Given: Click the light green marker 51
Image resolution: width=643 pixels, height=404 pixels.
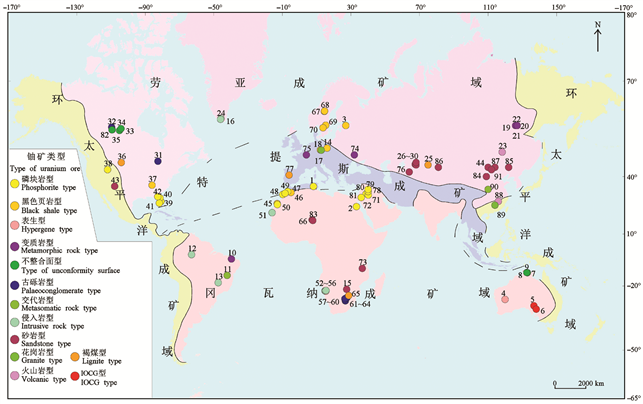Looking at the screenshot, I should click(x=270, y=214).
